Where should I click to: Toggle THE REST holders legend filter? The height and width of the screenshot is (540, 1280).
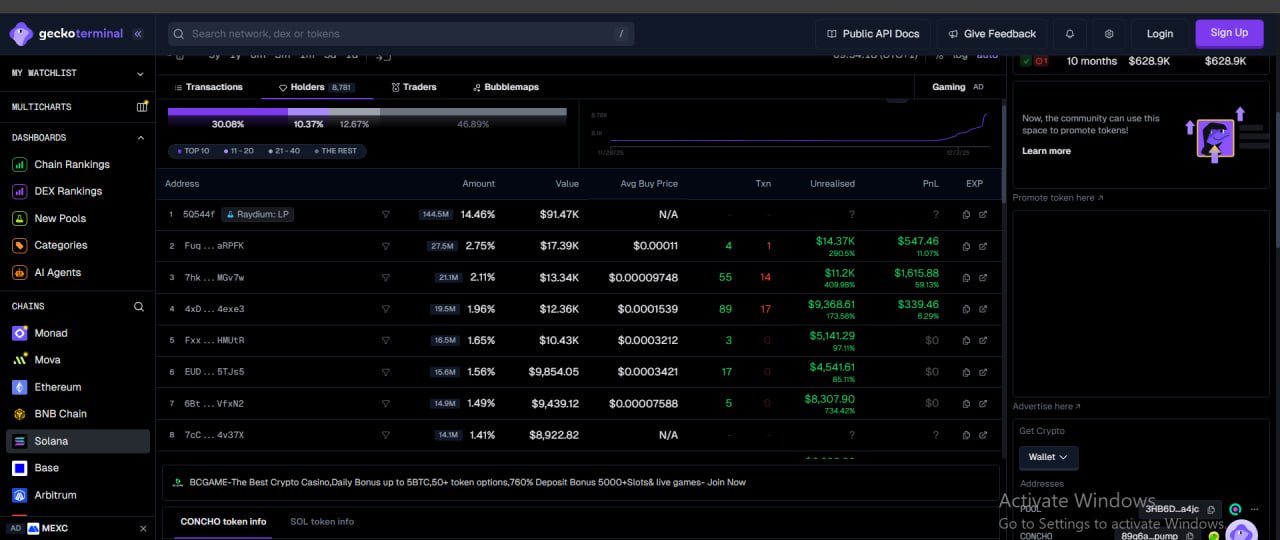coord(336,151)
